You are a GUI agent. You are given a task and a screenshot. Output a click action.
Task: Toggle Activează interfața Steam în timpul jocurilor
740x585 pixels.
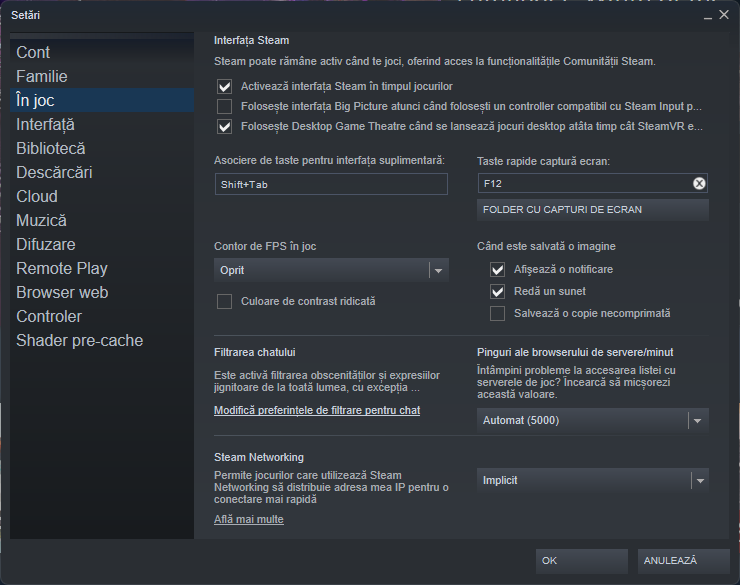pos(225,86)
